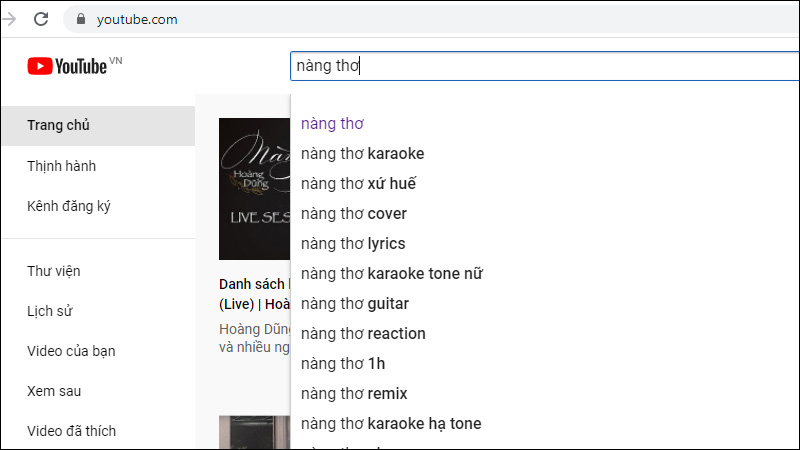The height and width of the screenshot is (450, 800).
Task: Click the search box containing nàng thơ
Action: tap(544, 66)
